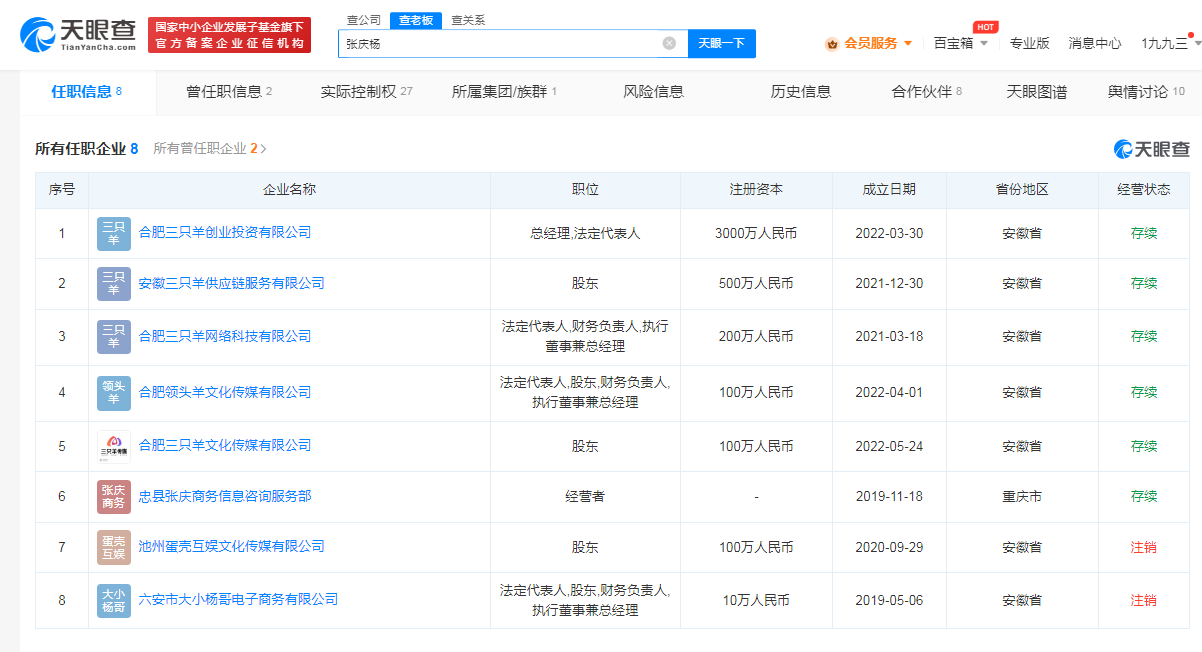The width and height of the screenshot is (1202, 652).
Task: Click the 成立日期 column header
Action: point(889,189)
